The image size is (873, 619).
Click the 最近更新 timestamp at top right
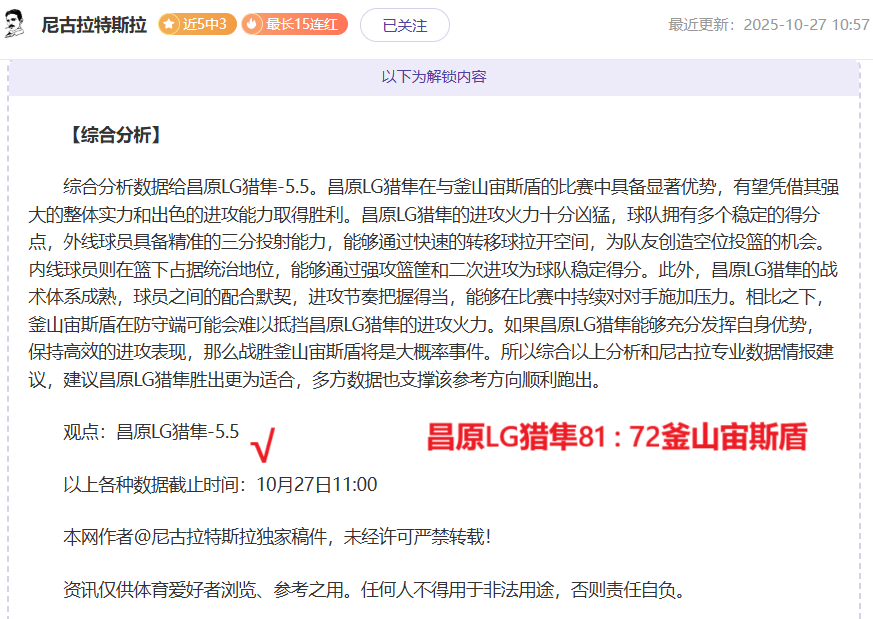[768, 25]
